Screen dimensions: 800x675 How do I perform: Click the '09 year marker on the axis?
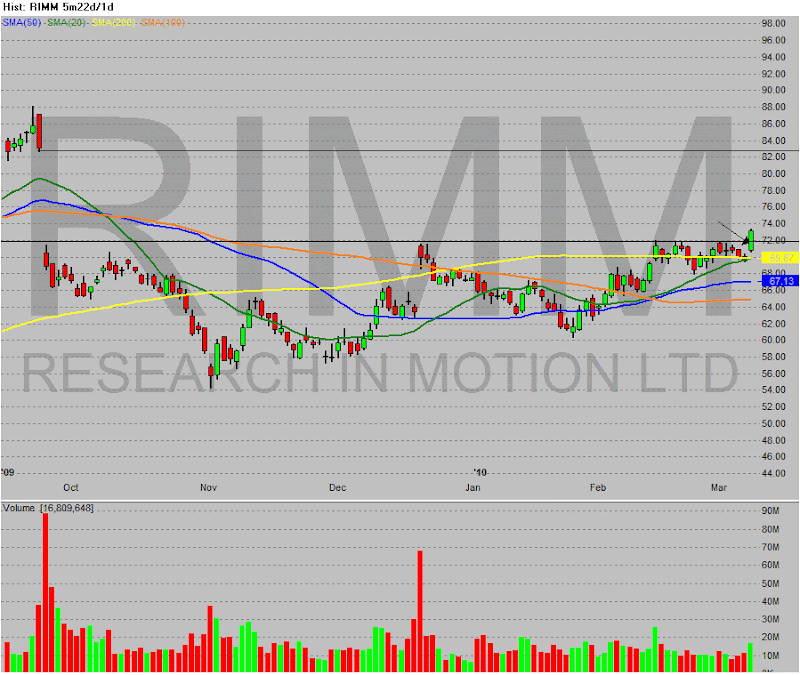pos(8,472)
